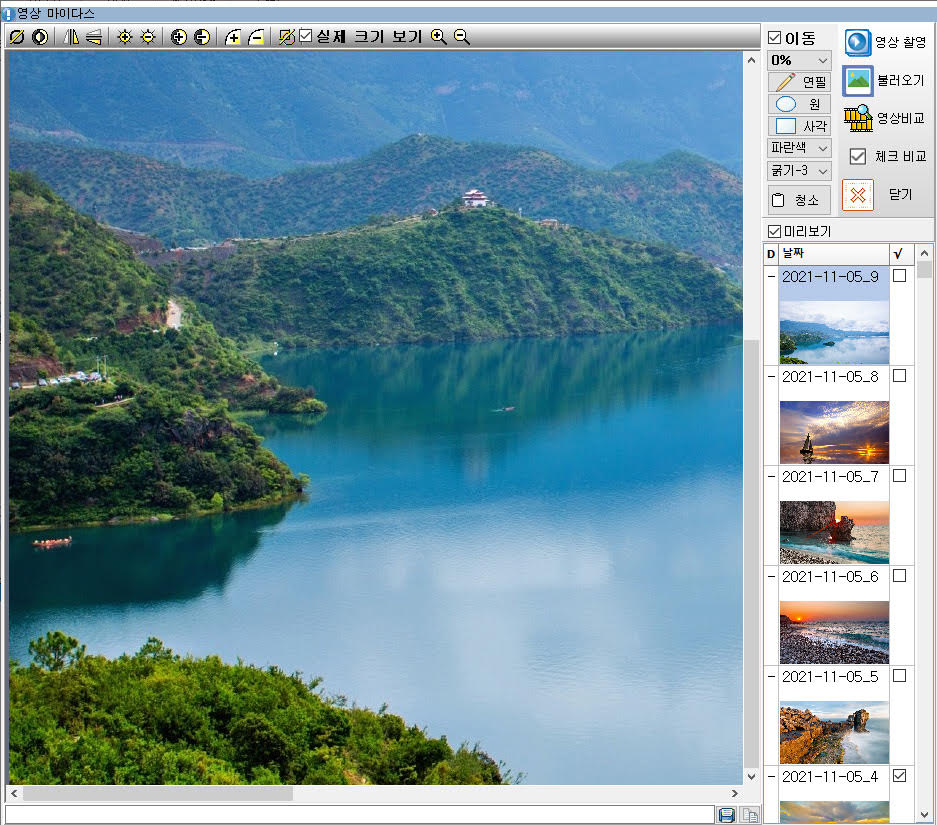937x825 pixels.
Task: Click the invert image icon in toolbar
Action: point(40,37)
